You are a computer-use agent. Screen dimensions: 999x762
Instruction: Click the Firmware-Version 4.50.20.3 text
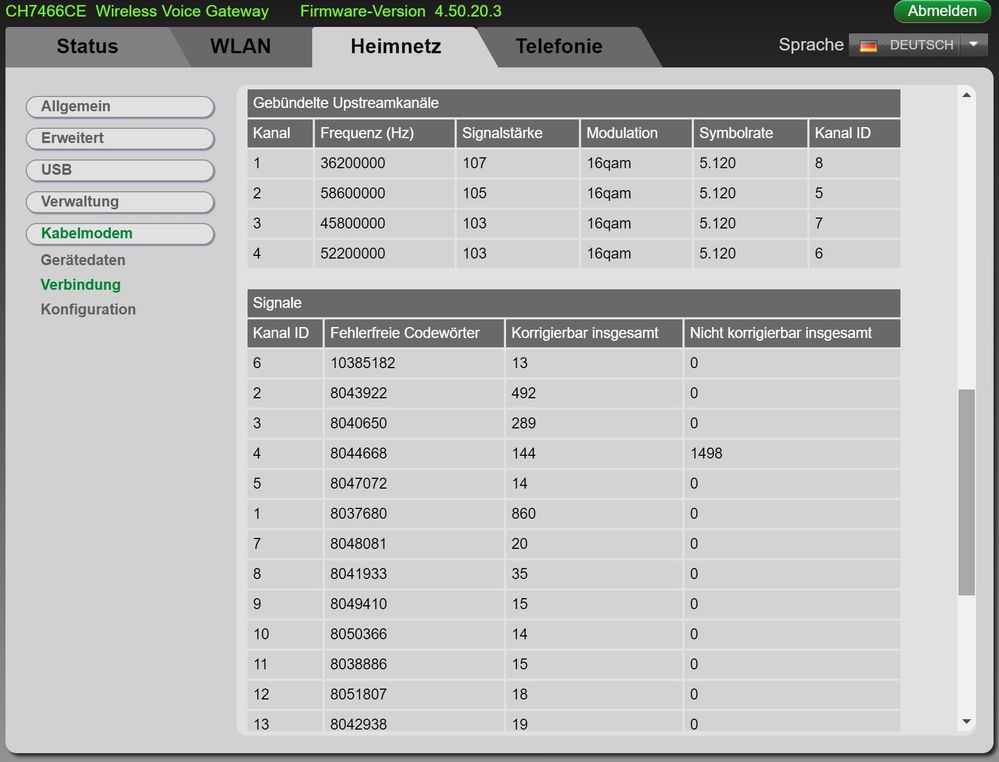(x=401, y=11)
